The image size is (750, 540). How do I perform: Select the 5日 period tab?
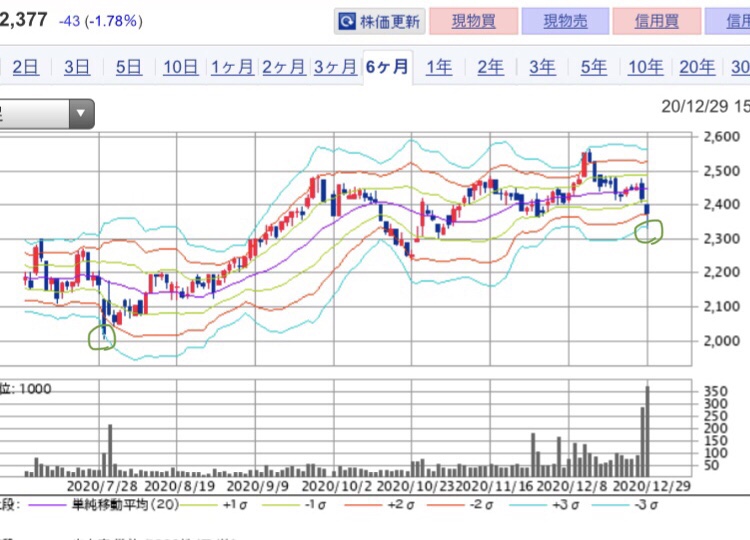coord(129,67)
